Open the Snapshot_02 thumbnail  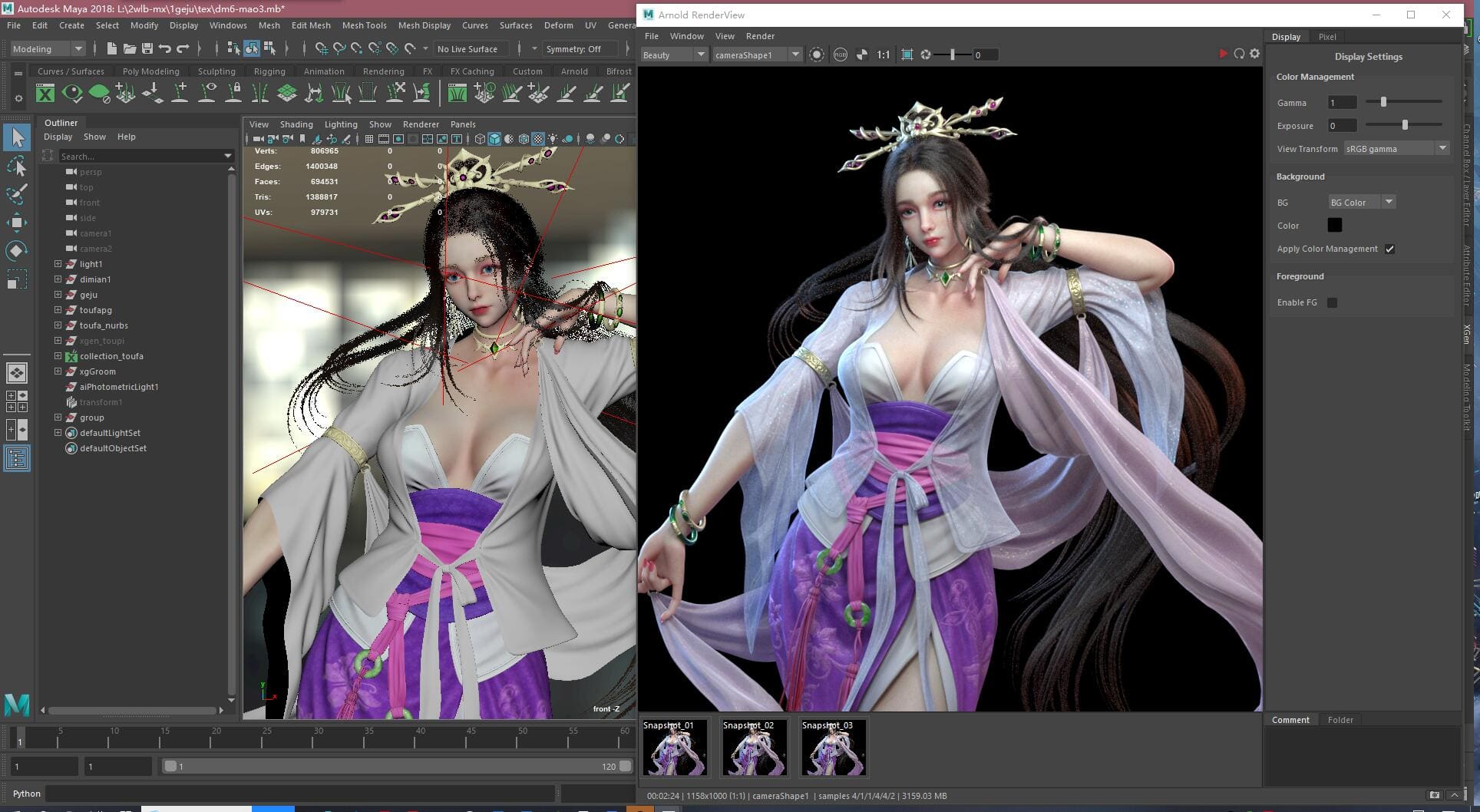point(754,747)
